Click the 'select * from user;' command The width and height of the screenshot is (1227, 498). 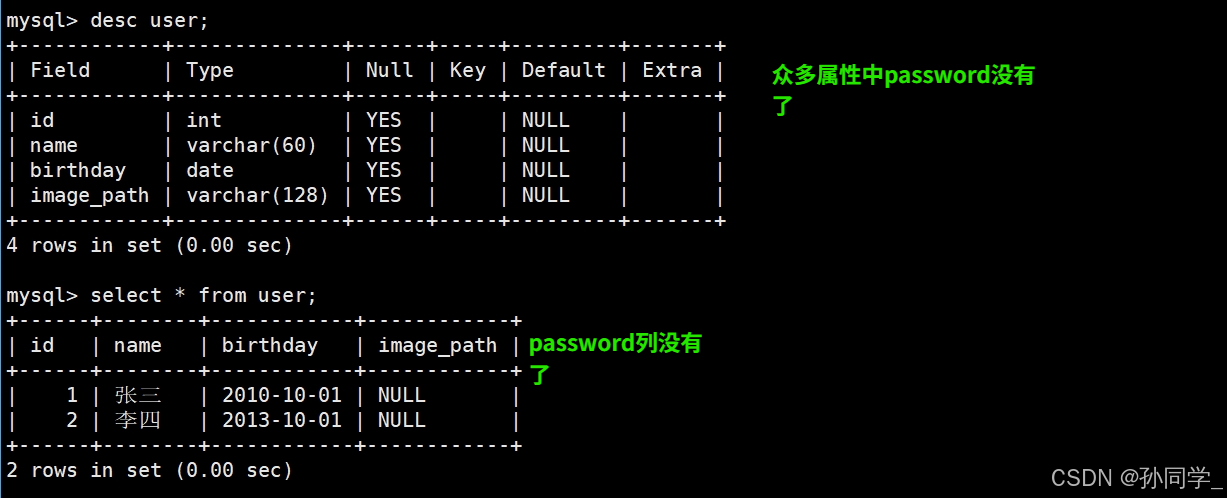tap(203, 295)
